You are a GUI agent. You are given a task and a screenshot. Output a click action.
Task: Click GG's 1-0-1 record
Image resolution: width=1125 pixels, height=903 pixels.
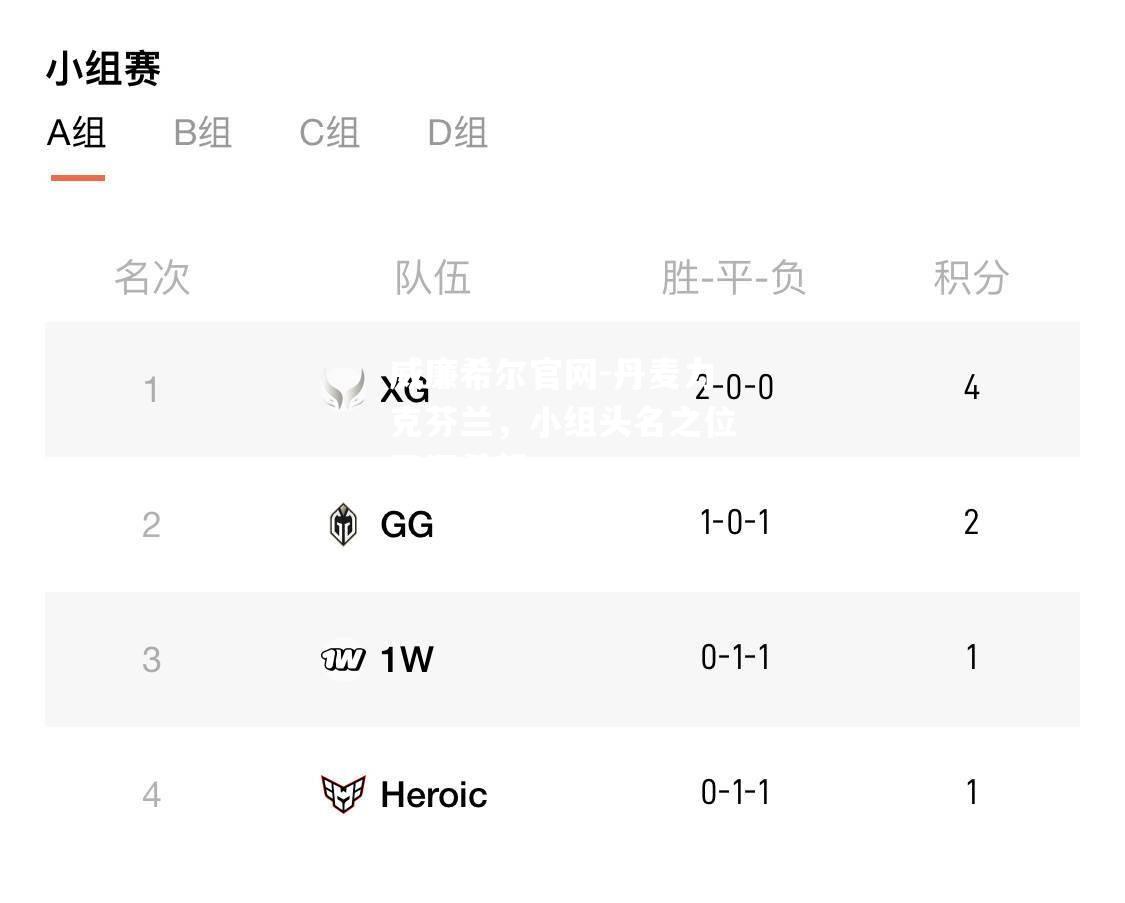pyautogui.click(x=735, y=522)
